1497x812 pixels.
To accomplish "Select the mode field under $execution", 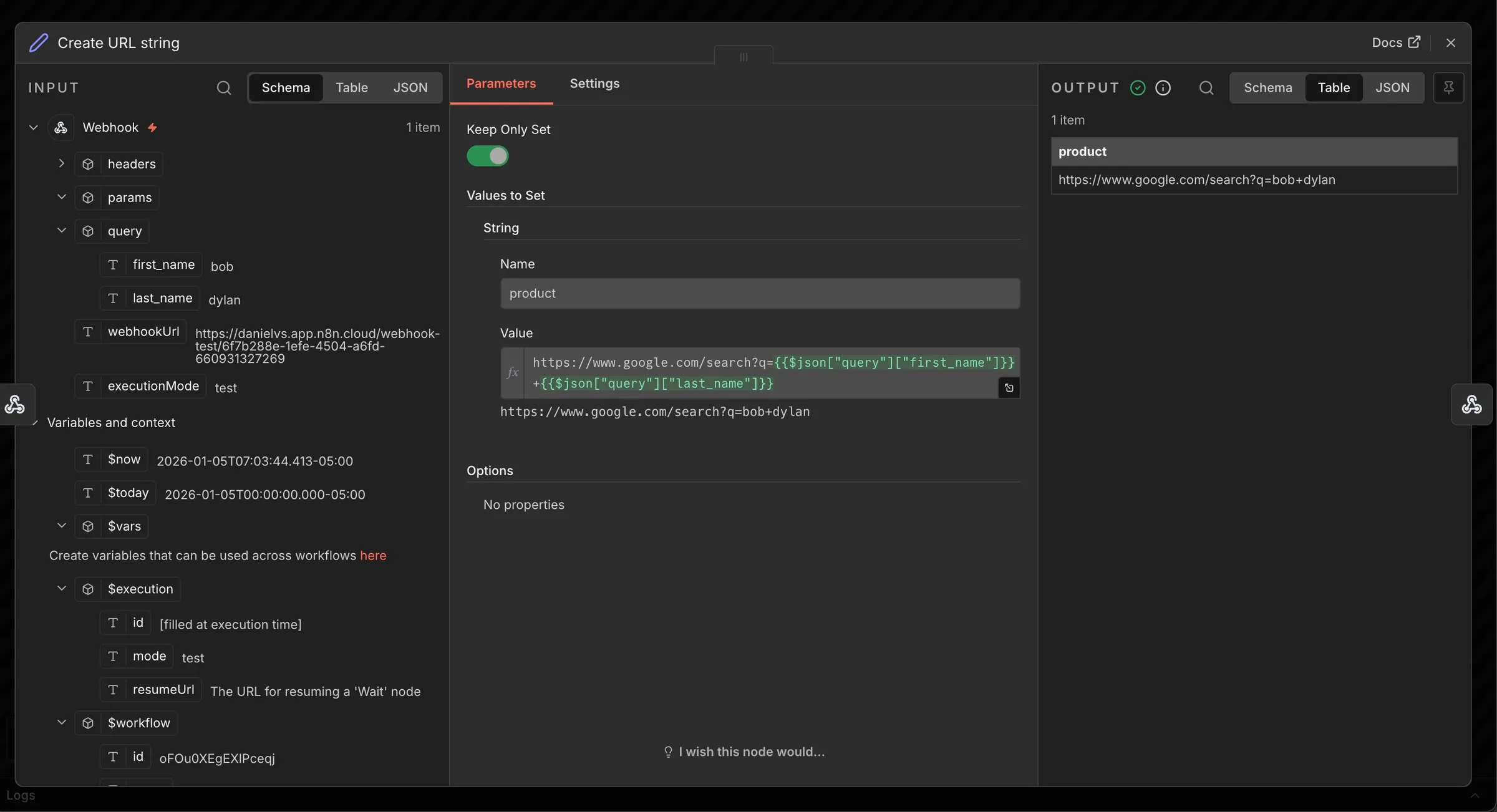I will coord(137,656).
